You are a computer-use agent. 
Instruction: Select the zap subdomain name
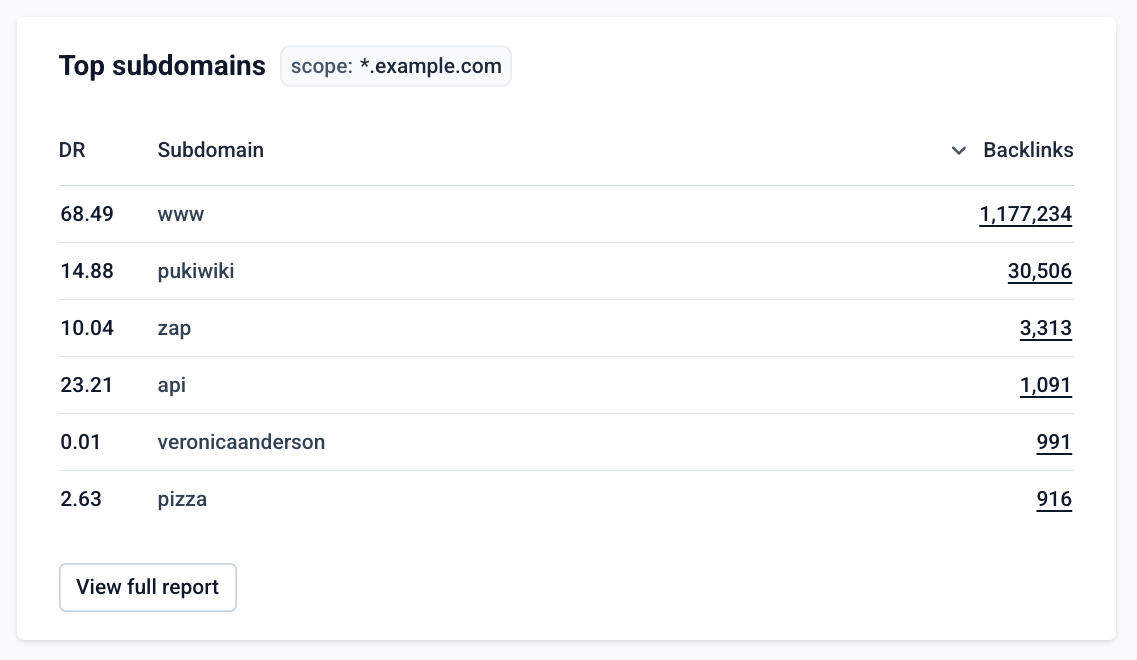pyautogui.click(x=174, y=329)
